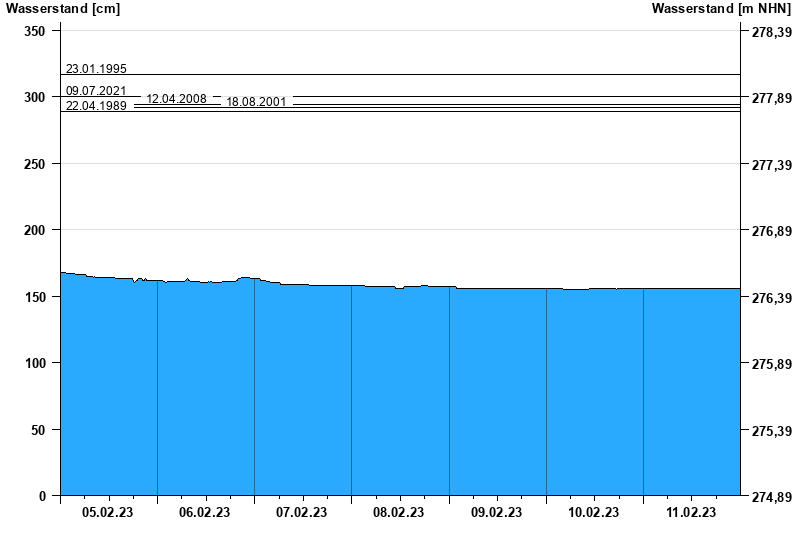Click the 05.02.23 date on x-axis
The height and width of the screenshot is (550, 800).
[x=108, y=513]
